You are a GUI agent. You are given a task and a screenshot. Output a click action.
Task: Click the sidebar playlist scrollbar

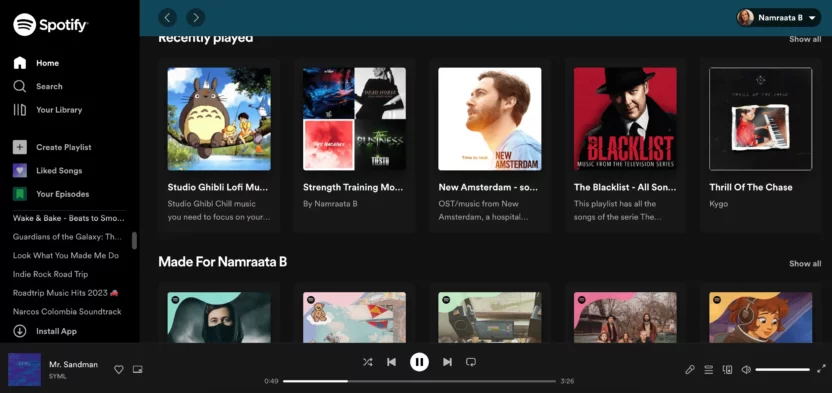pyautogui.click(x=134, y=240)
